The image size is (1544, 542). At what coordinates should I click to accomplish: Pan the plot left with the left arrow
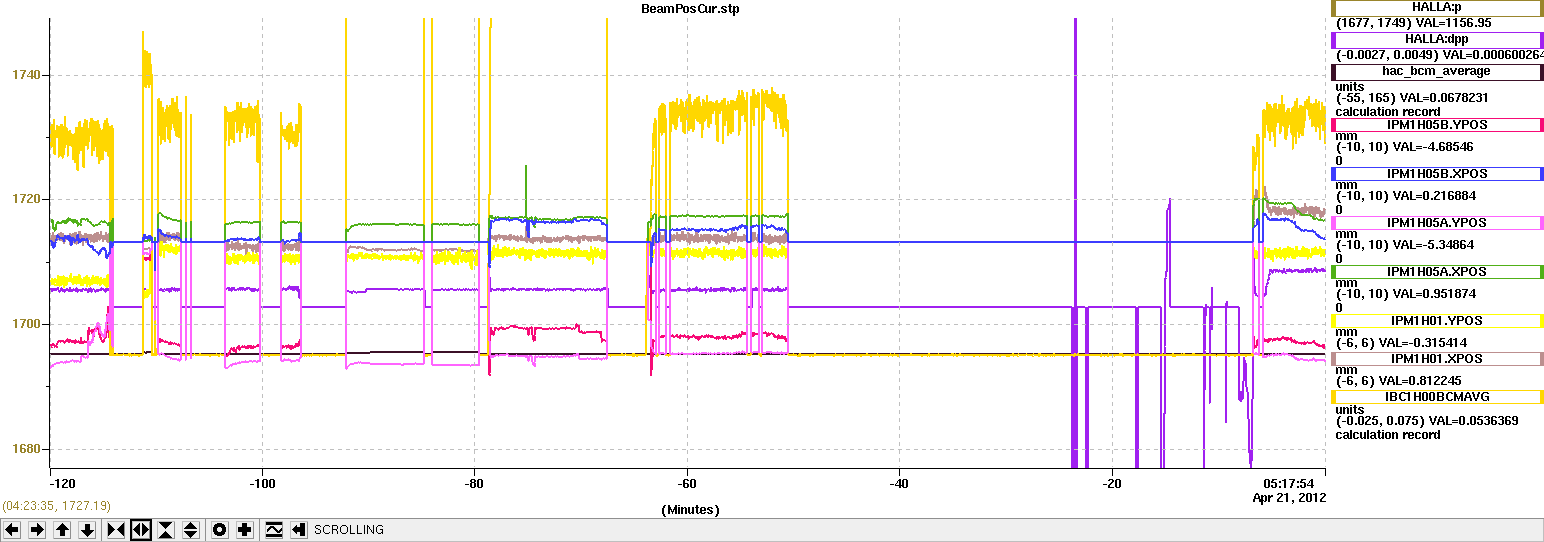[12, 530]
